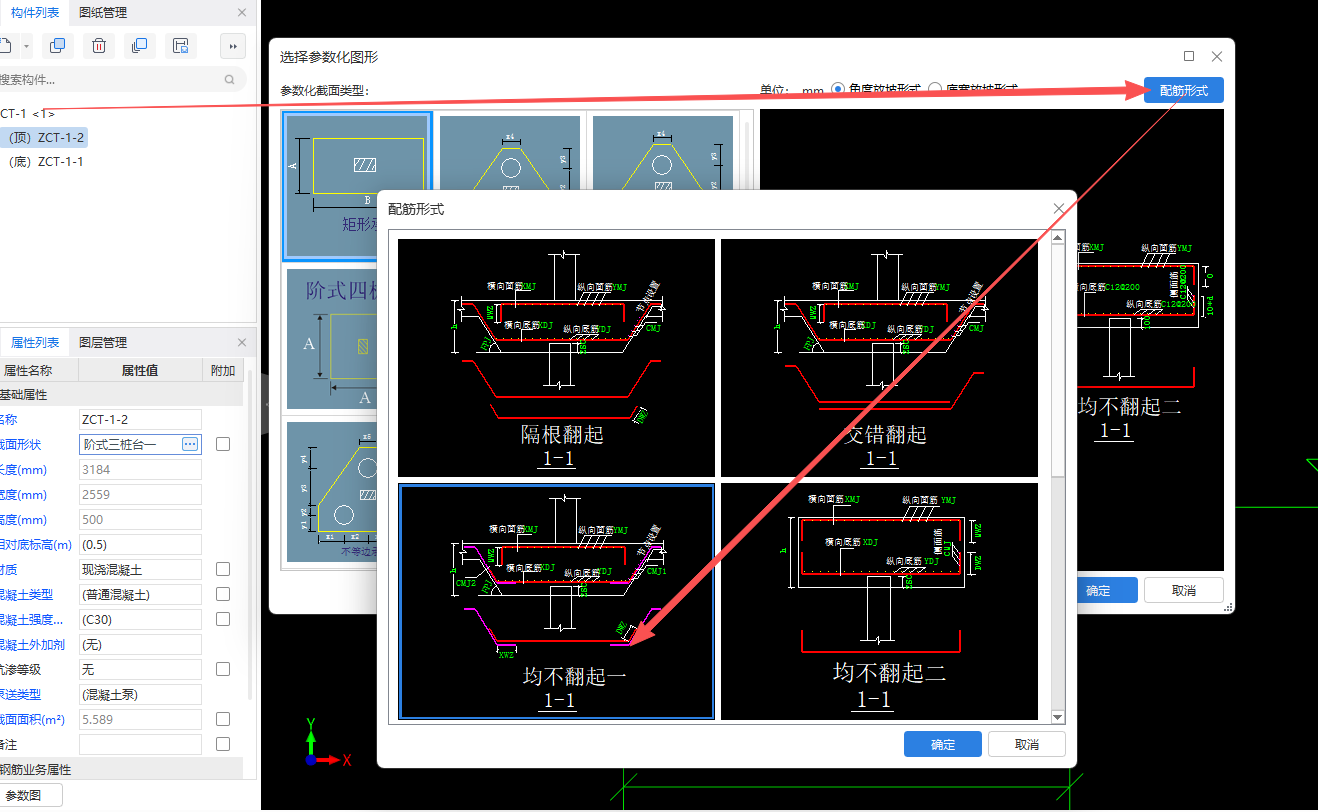This screenshot has height=812, width=1318.
Task: Confirm 配筋形式 dialog with 确定
Action: [x=943, y=744]
